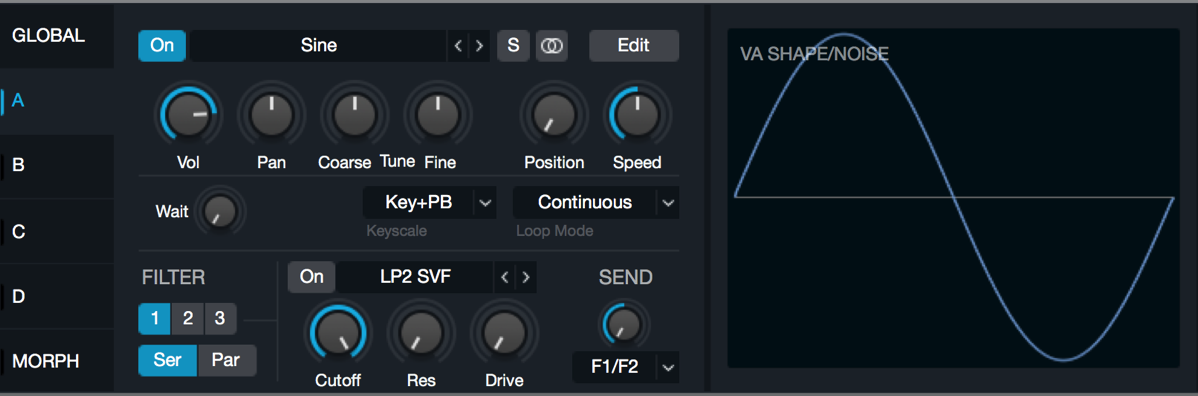Select the GLOBAL tab
The height and width of the screenshot is (396, 1198).
click(x=57, y=36)
